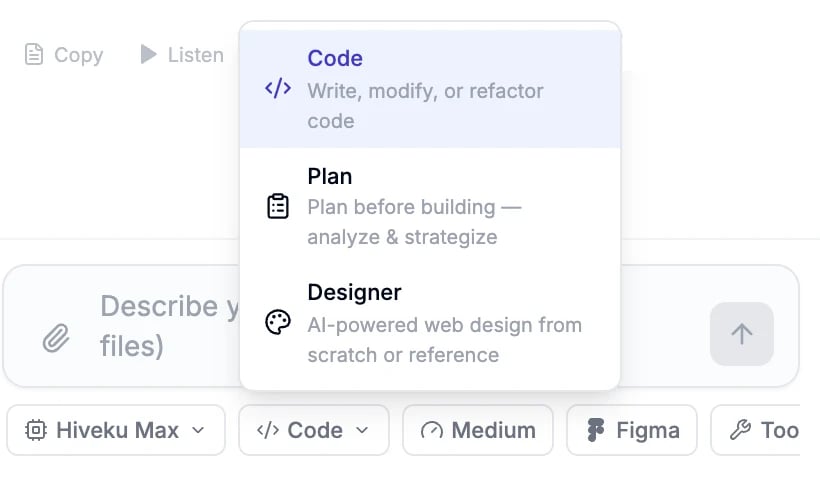Click the Medium effort button
The width and height of the screenshot is (820, 480).
pyautogui.click(x=478, y=430)
